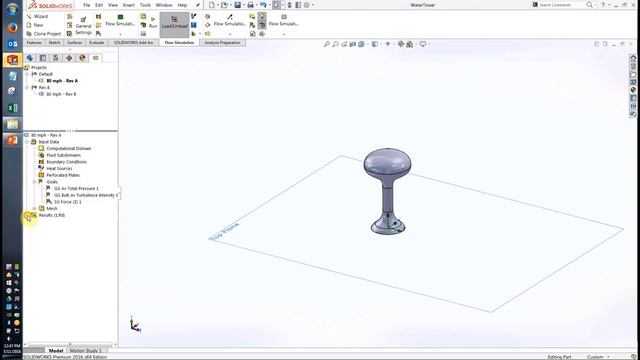Viewport: 640px width, 360px height.
Task: Click the Print icon
Action: (250, 5)
